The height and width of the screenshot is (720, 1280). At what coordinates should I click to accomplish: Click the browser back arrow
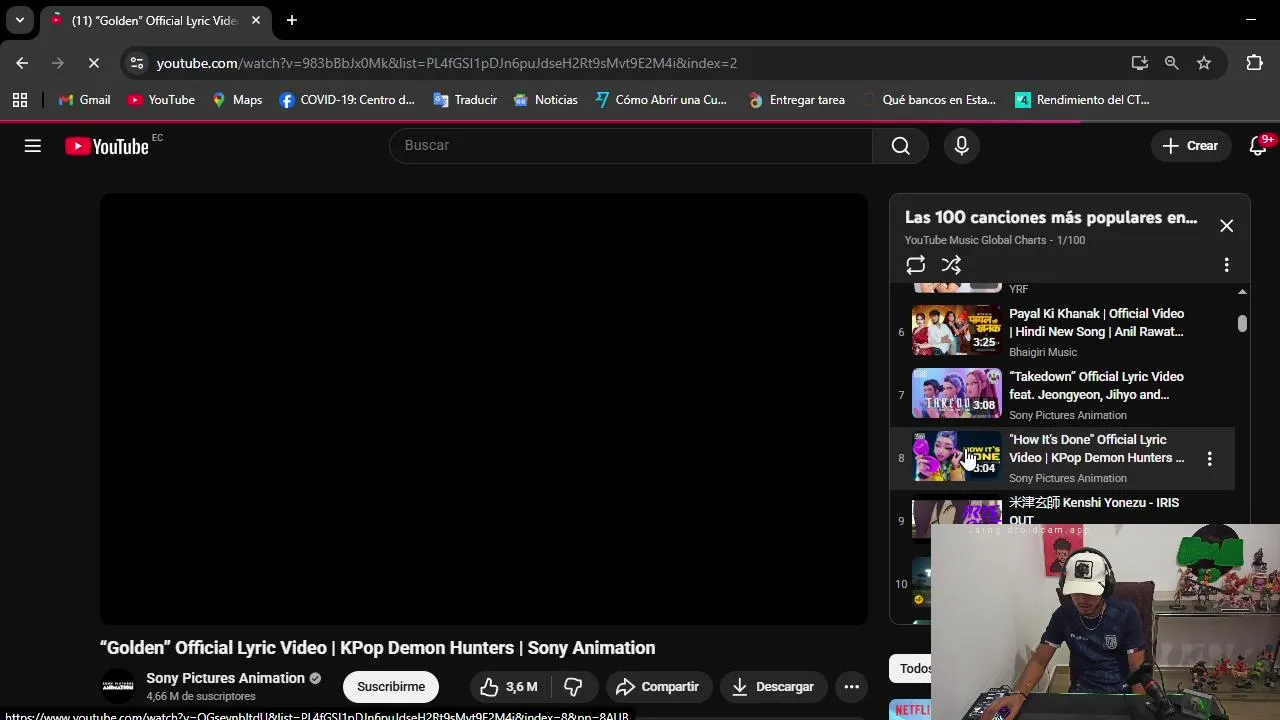[x=22, y=63]
